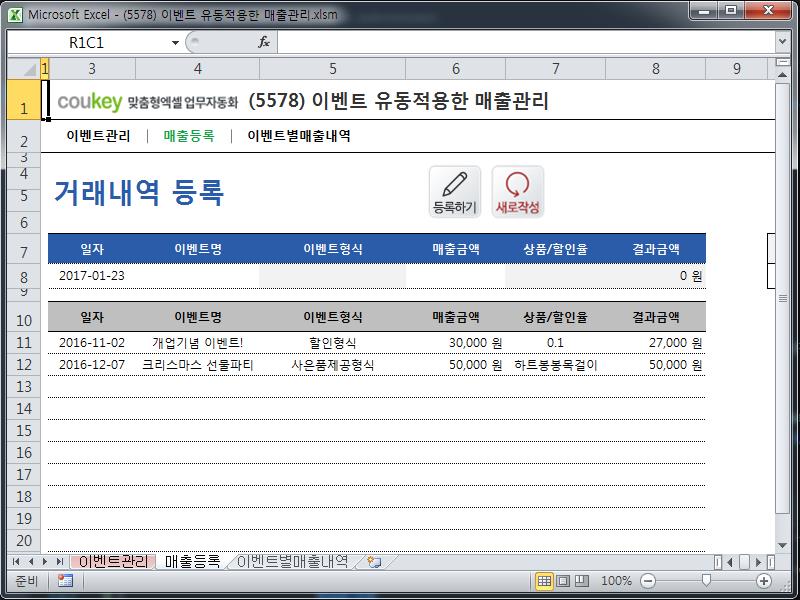Image resolution: width=800 pixels, height=600 pixels.
Task: Click the cell 27,000 원
Action: click(656, 343)
